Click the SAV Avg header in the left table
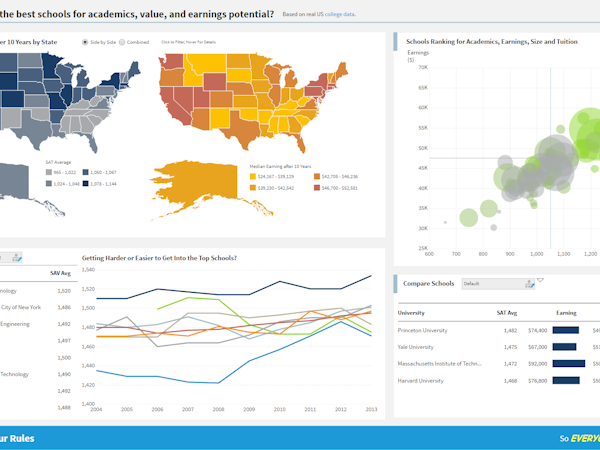Viewport: 600px width, 450px height. pyautogui.click(x=60, y=273)
